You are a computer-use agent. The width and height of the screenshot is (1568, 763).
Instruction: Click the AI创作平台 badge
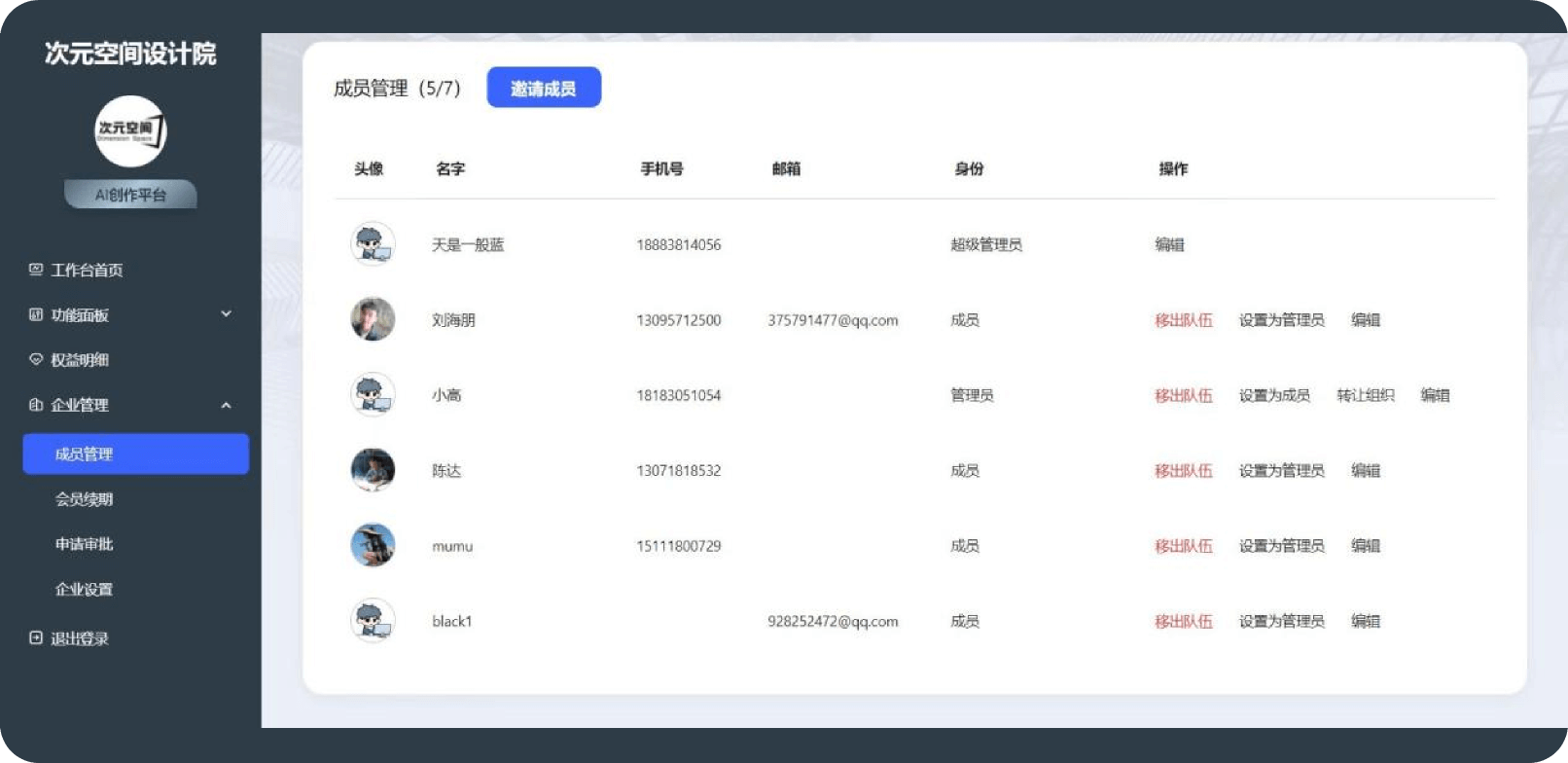click(x=130, y=195)
